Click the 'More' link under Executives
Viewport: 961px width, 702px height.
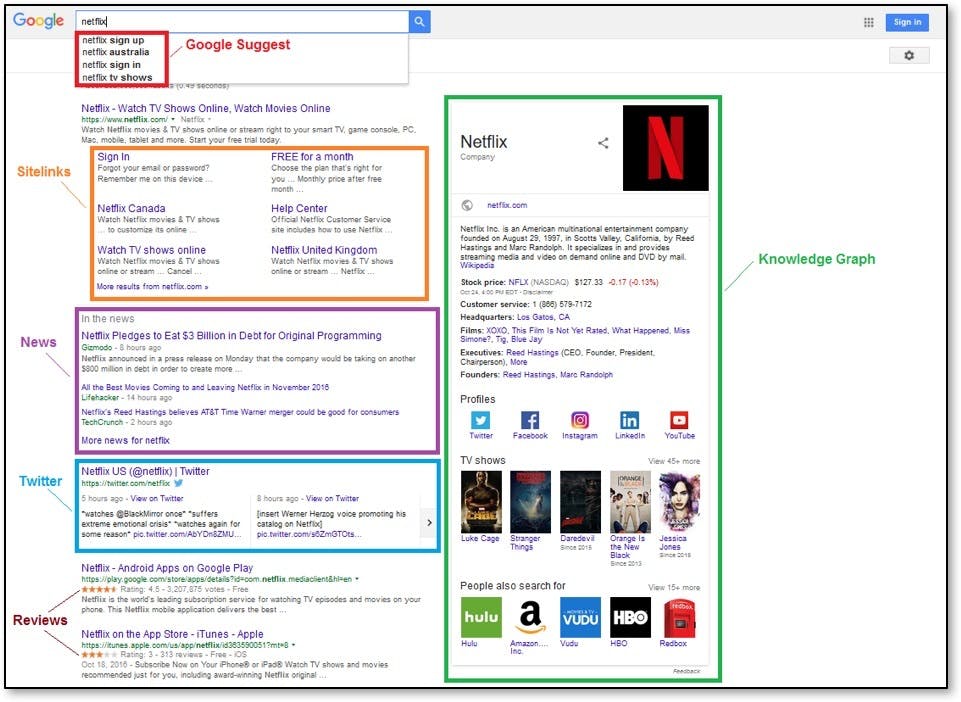click(518, 362)
